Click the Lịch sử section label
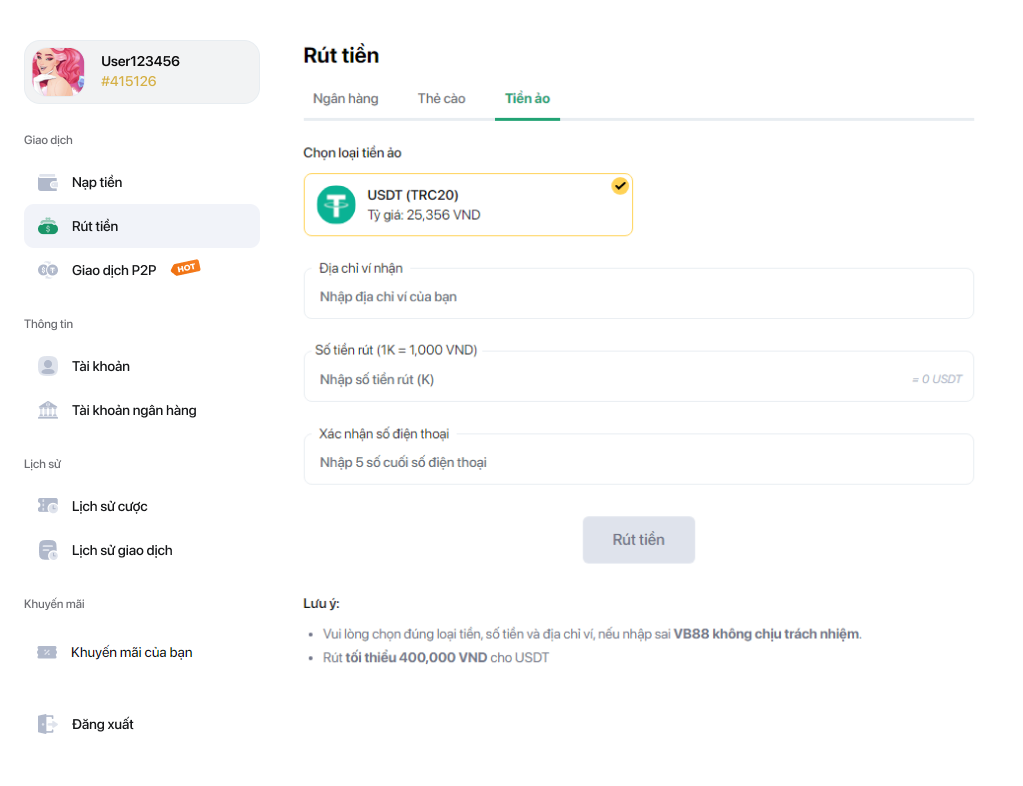Screen dimensions: 1023x786 click(x=42, y=464)
